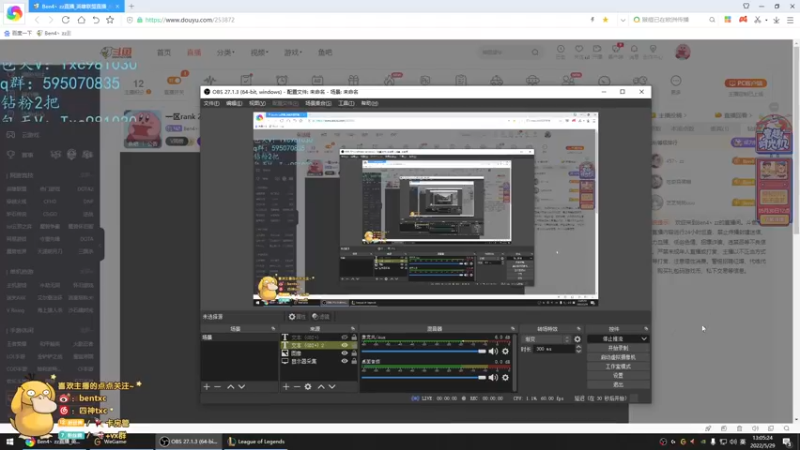Select the scene in Scenes list

(239, 337)
